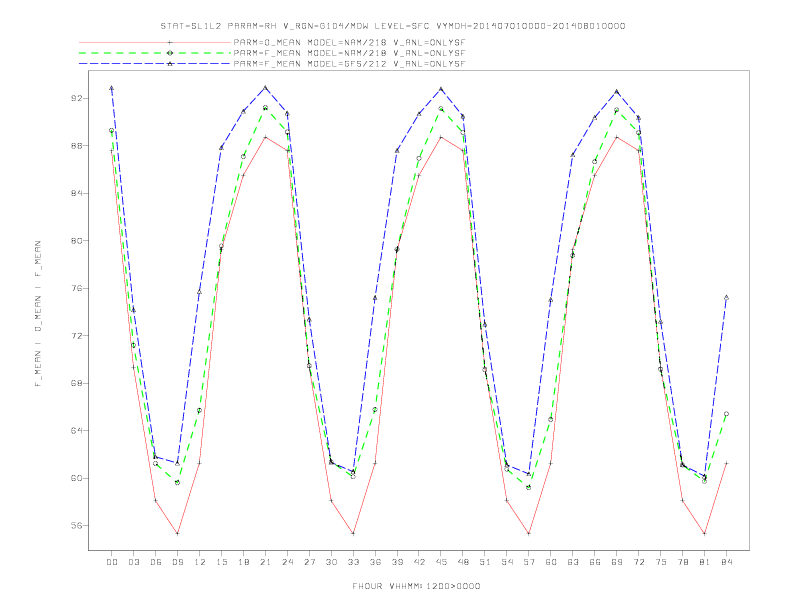Click the x-axis tick label 06
792x612 pixels.
156,562
